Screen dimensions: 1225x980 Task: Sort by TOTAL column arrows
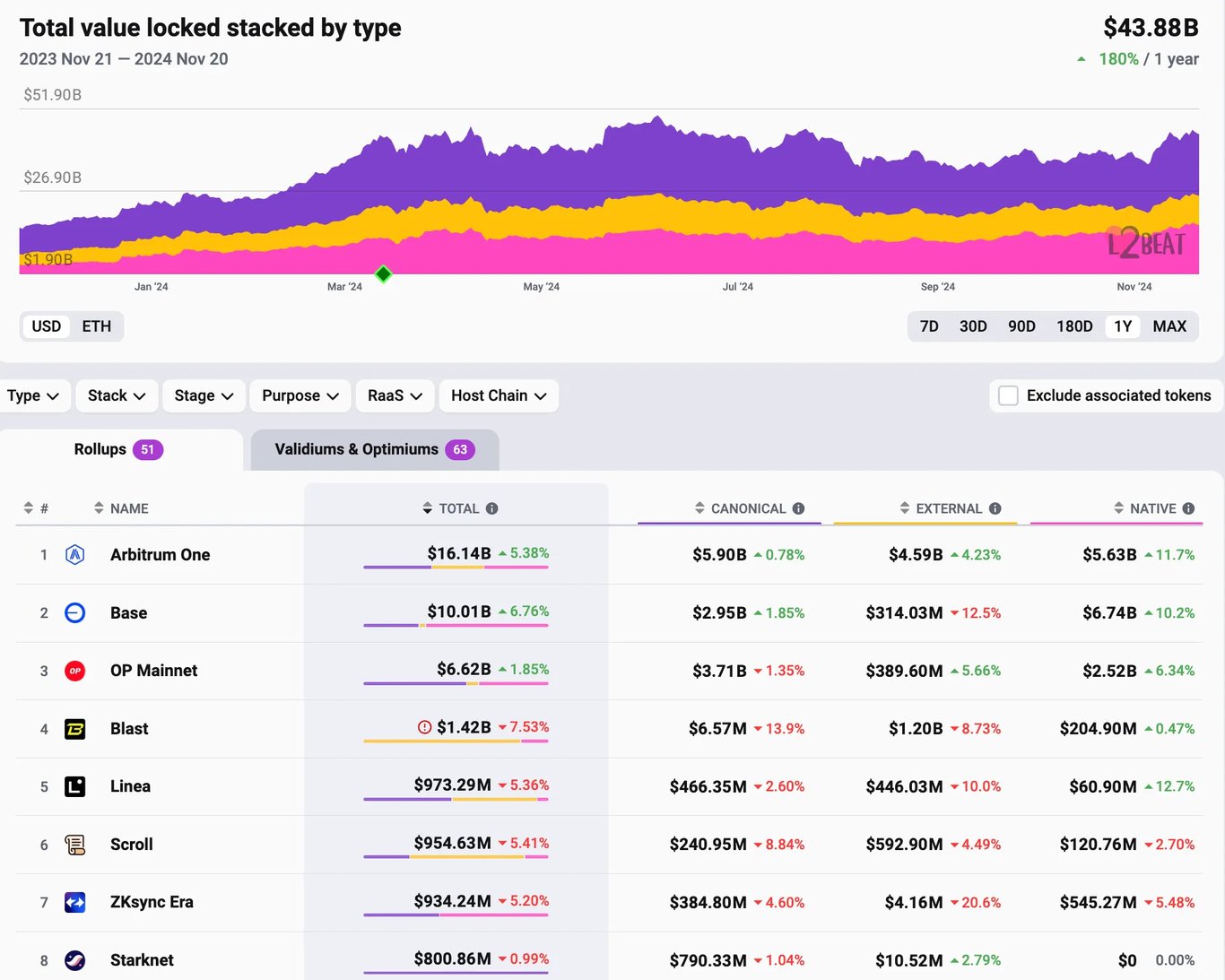[428, 508]
